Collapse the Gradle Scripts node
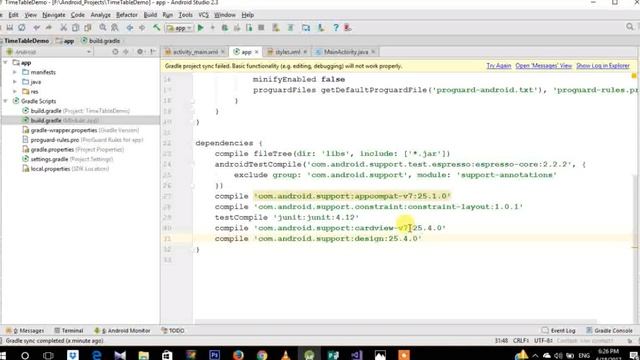Viewport: 640px width, 360px height. tap(6, 101)
